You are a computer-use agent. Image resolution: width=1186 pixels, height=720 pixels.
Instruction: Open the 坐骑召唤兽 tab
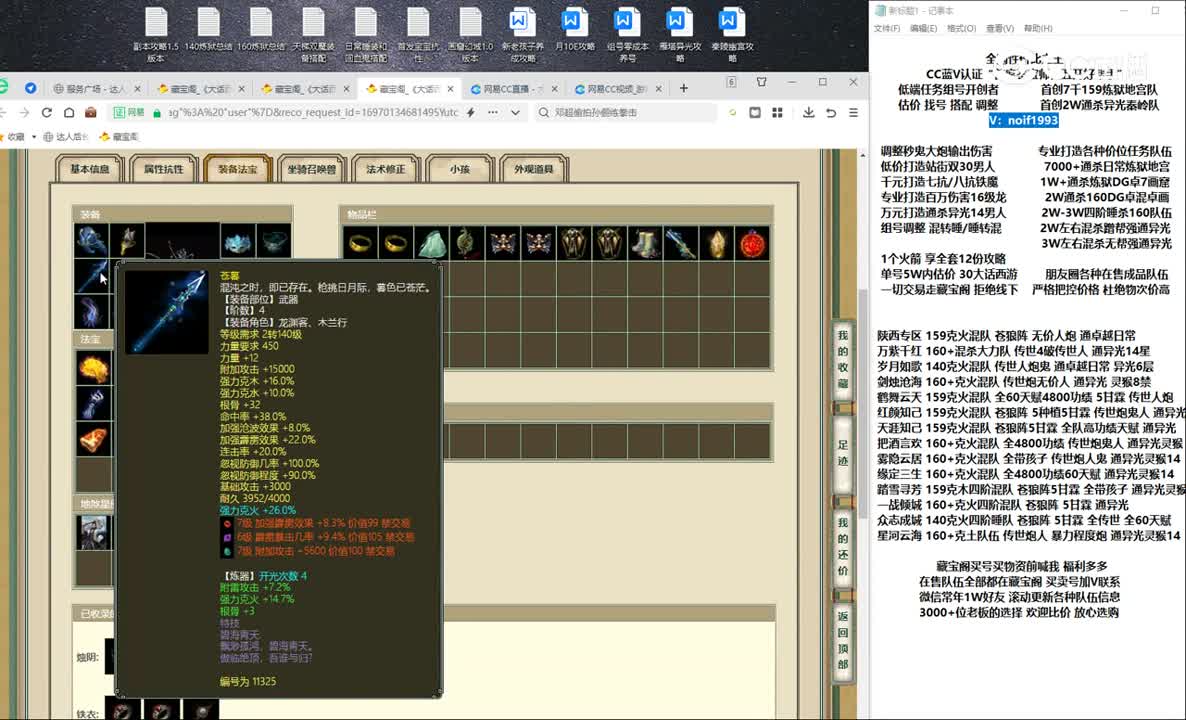(x=312, y=169)
